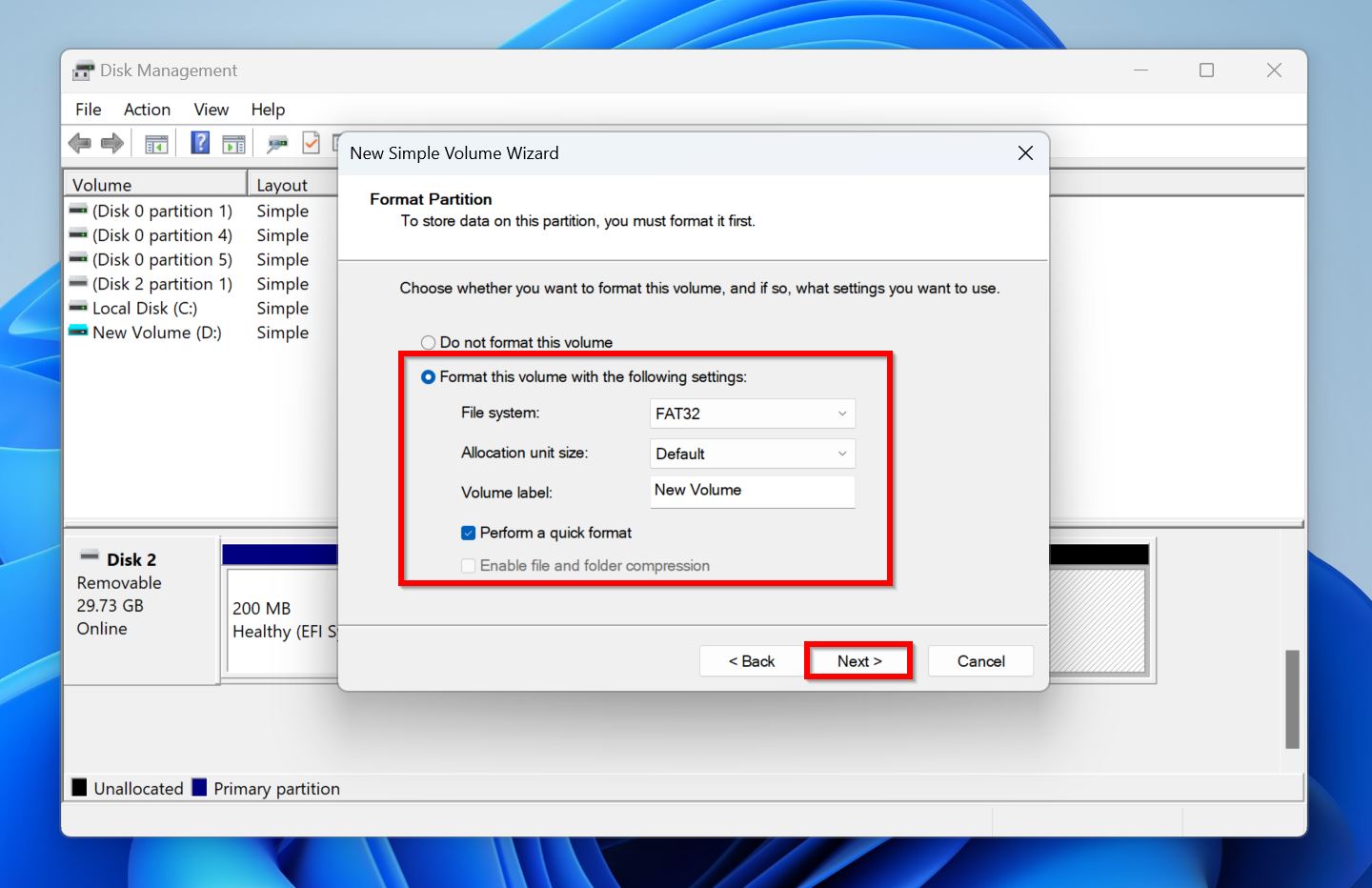Click 'Simple' layout for Local Disk (C:)
The image size is (1372, 888).
click(282, 309)
